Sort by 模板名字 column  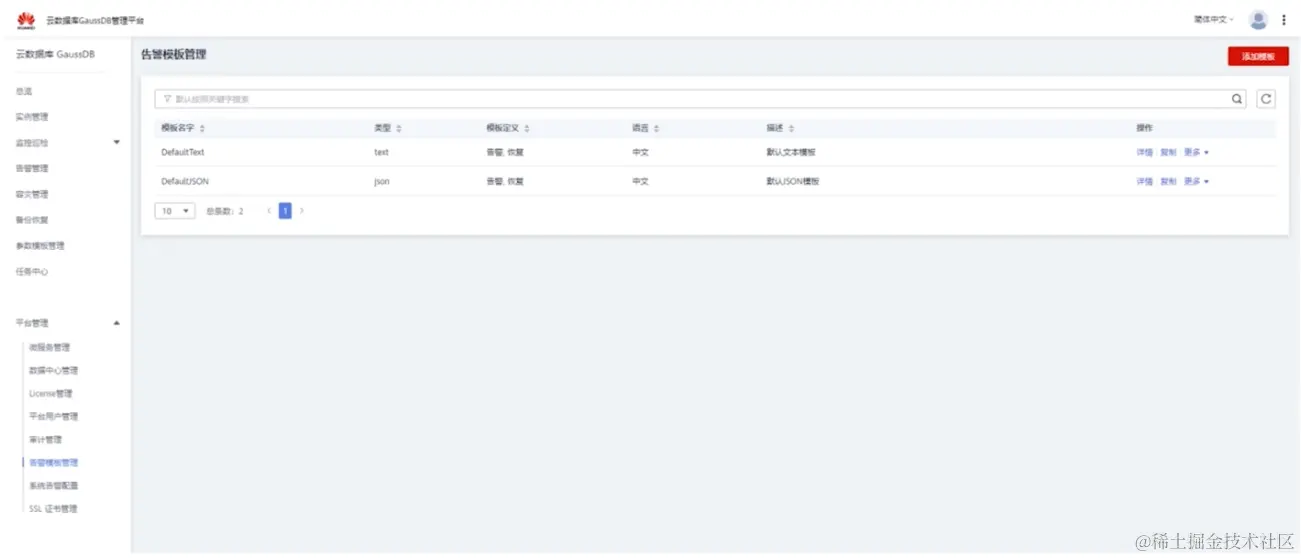(x=203, y=129)
